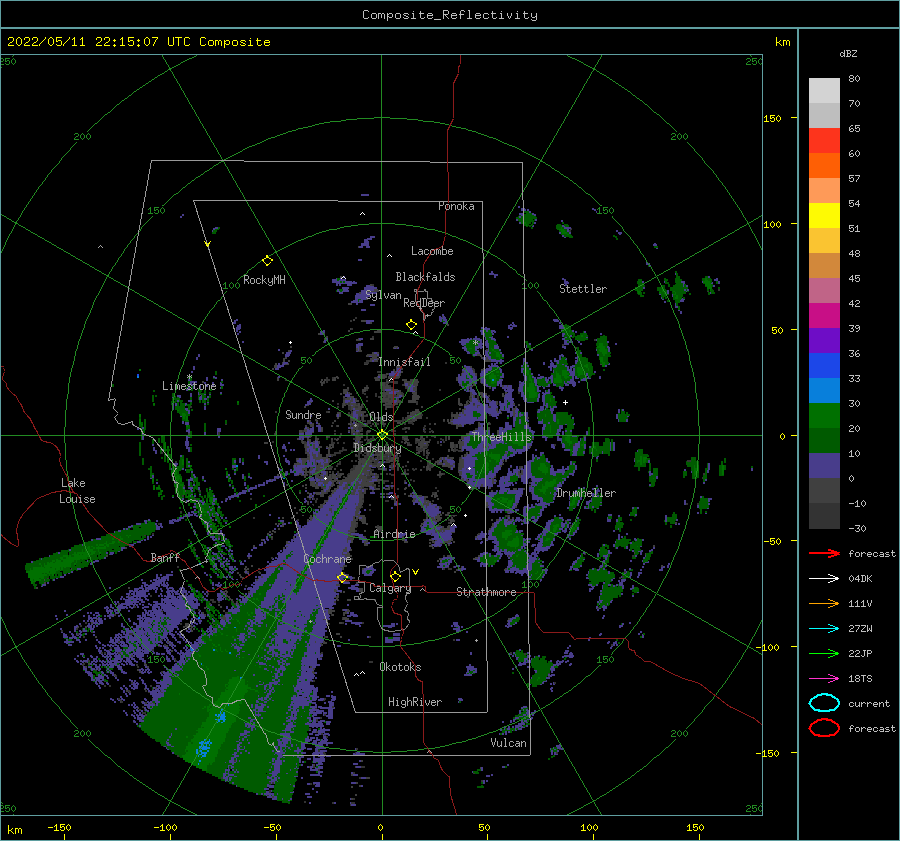Click the Ponoka town label

(x=456, y=206)
